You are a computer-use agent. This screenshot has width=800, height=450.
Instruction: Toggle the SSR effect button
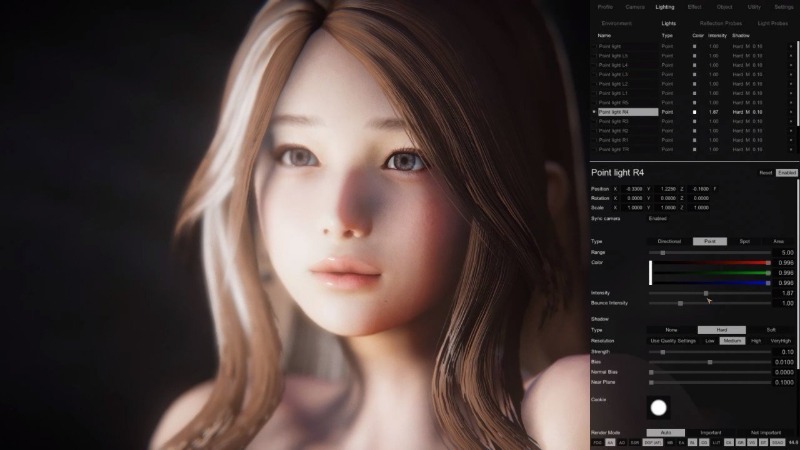tap(635, 443)
